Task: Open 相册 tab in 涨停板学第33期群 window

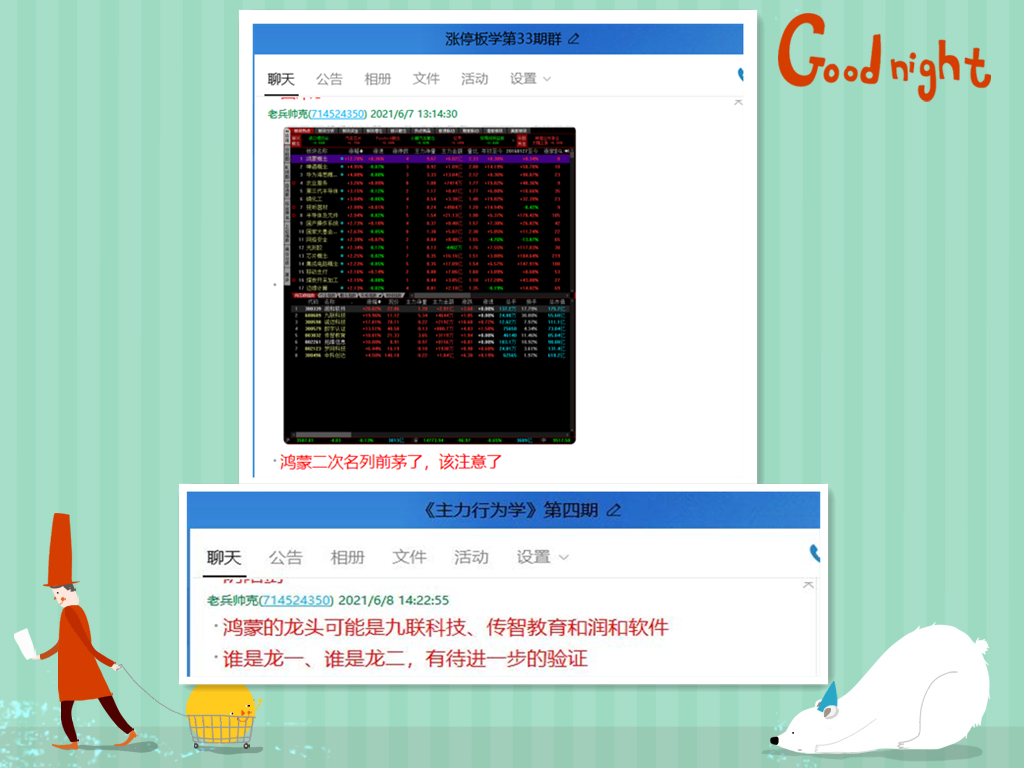Action: (377, 79)
